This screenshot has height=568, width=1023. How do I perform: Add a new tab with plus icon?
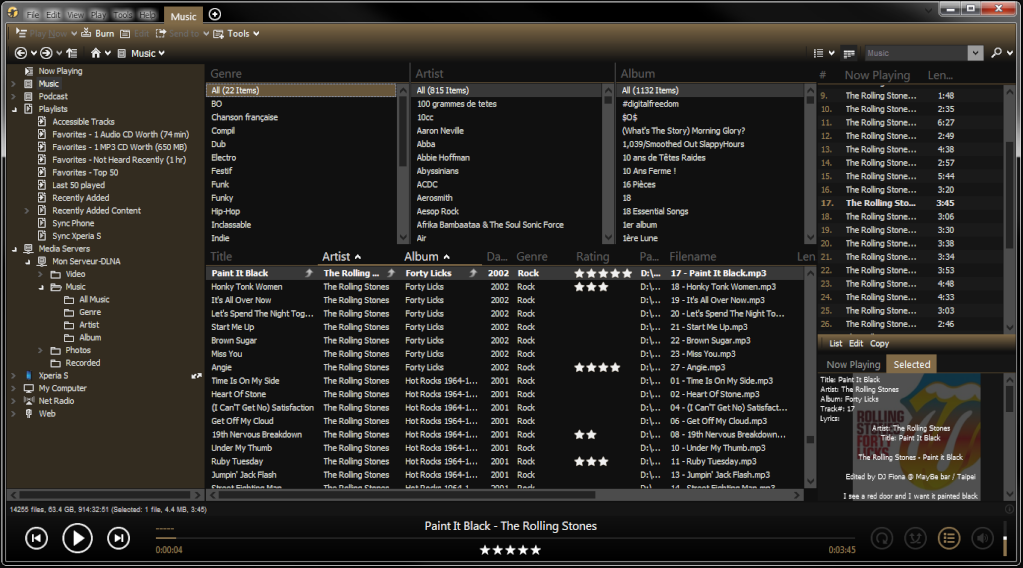click(215, 14)
